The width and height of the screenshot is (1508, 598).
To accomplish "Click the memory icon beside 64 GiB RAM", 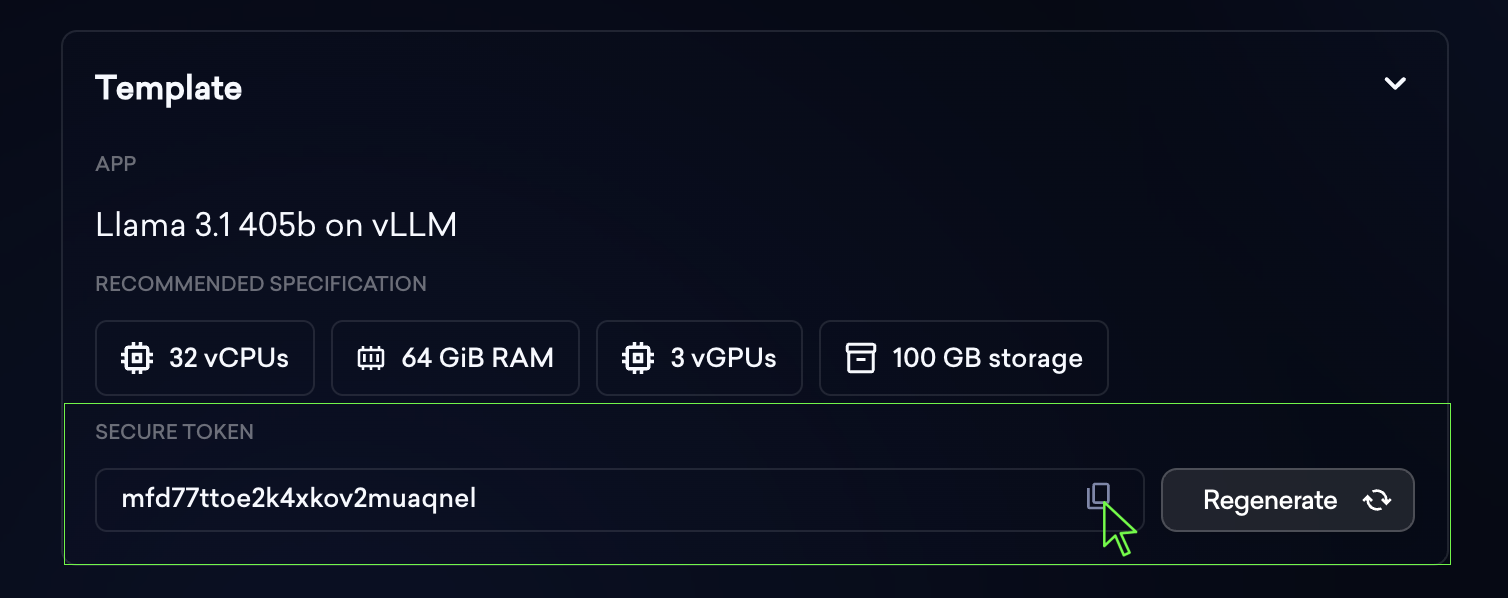I will pyautogui.click(x=371, y=358).
